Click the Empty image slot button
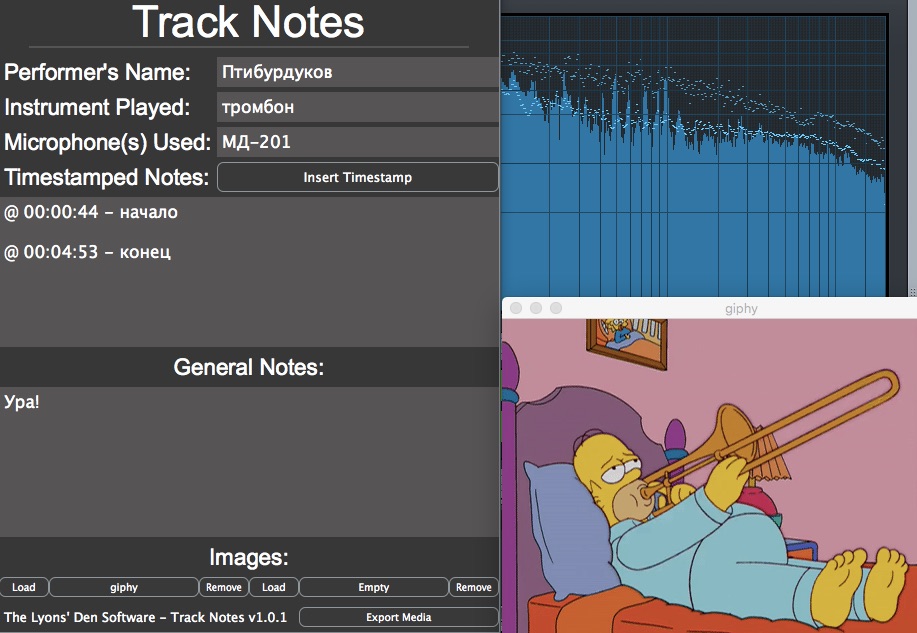This screenshot has height=633, width=917. (x=374, y=587)
